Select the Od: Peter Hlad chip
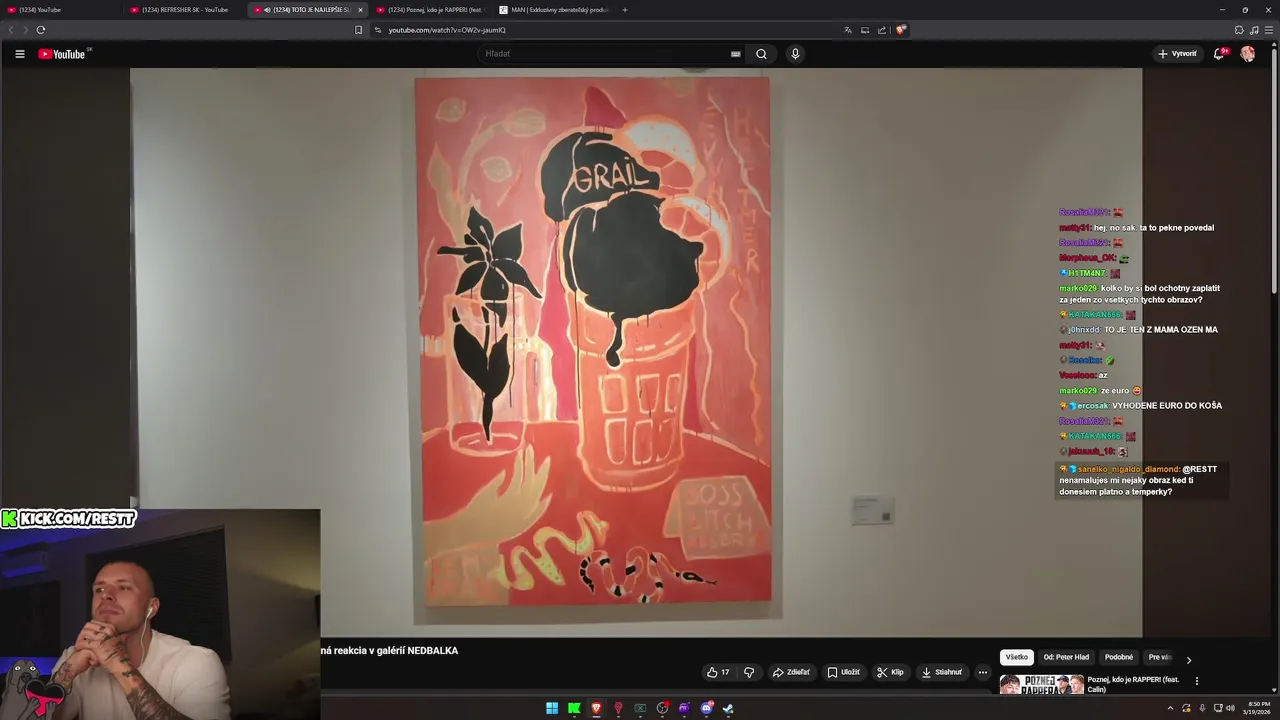This screenshot has width=1280, height=720. (1066, 657)
